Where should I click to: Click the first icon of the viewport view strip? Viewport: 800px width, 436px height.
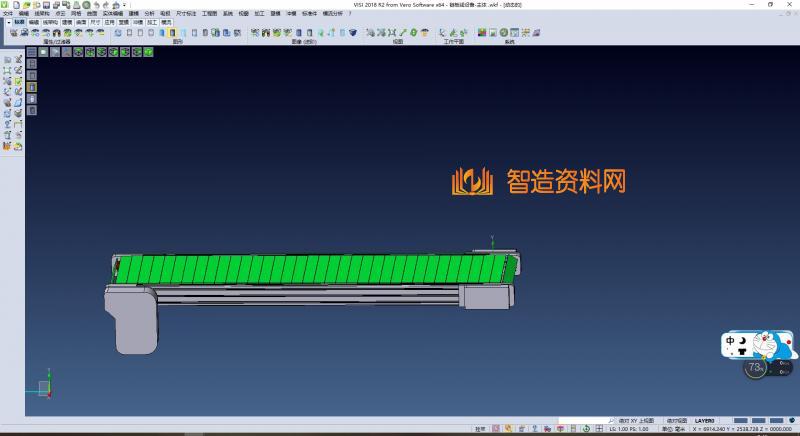(x=32, y=52)
